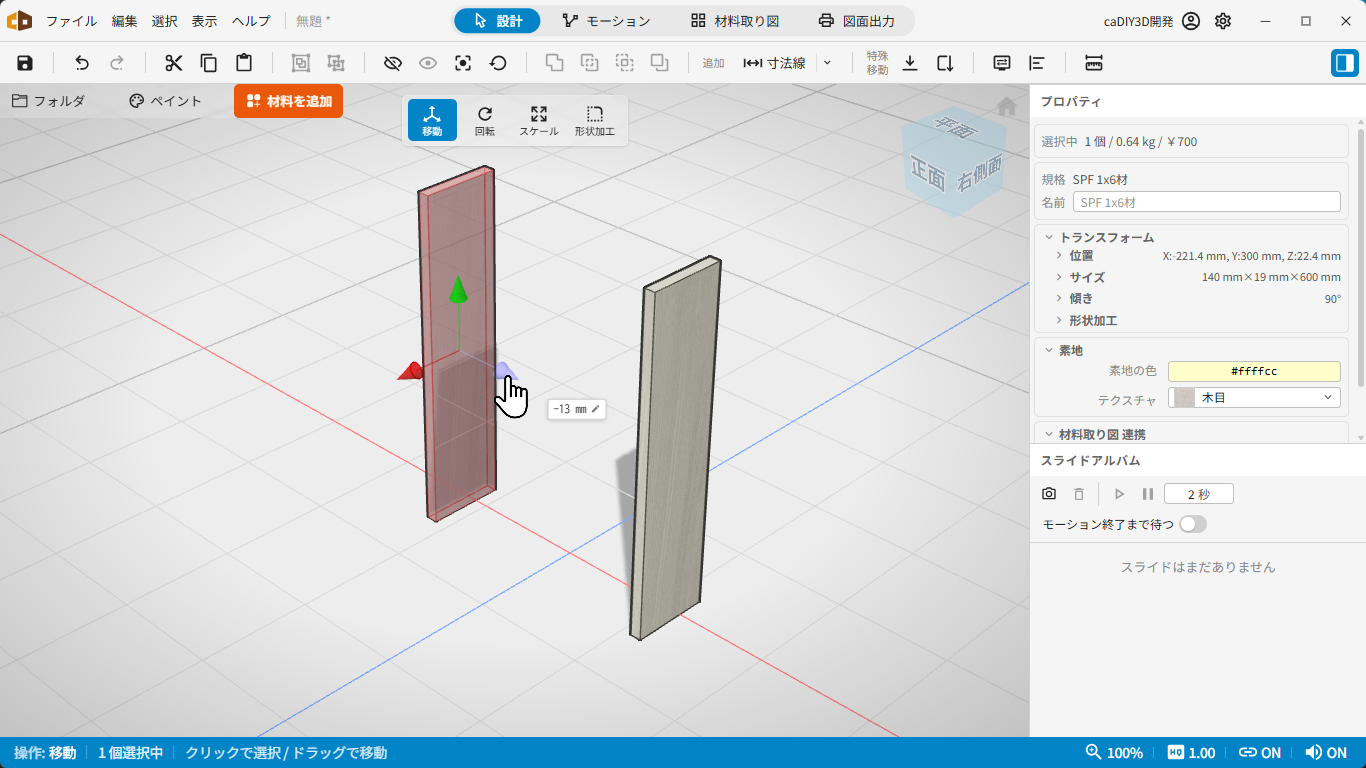Click the last boolean shape icon
Screen dimensions: 1366x768
(x=660, y=63)
